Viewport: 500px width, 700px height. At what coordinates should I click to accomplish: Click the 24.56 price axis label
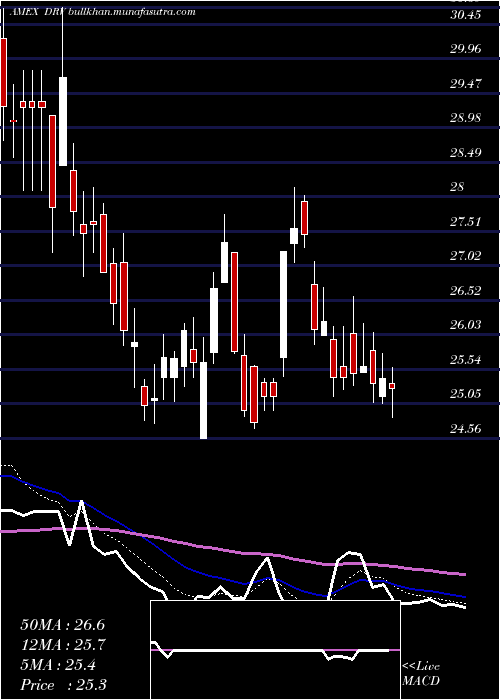466,429
